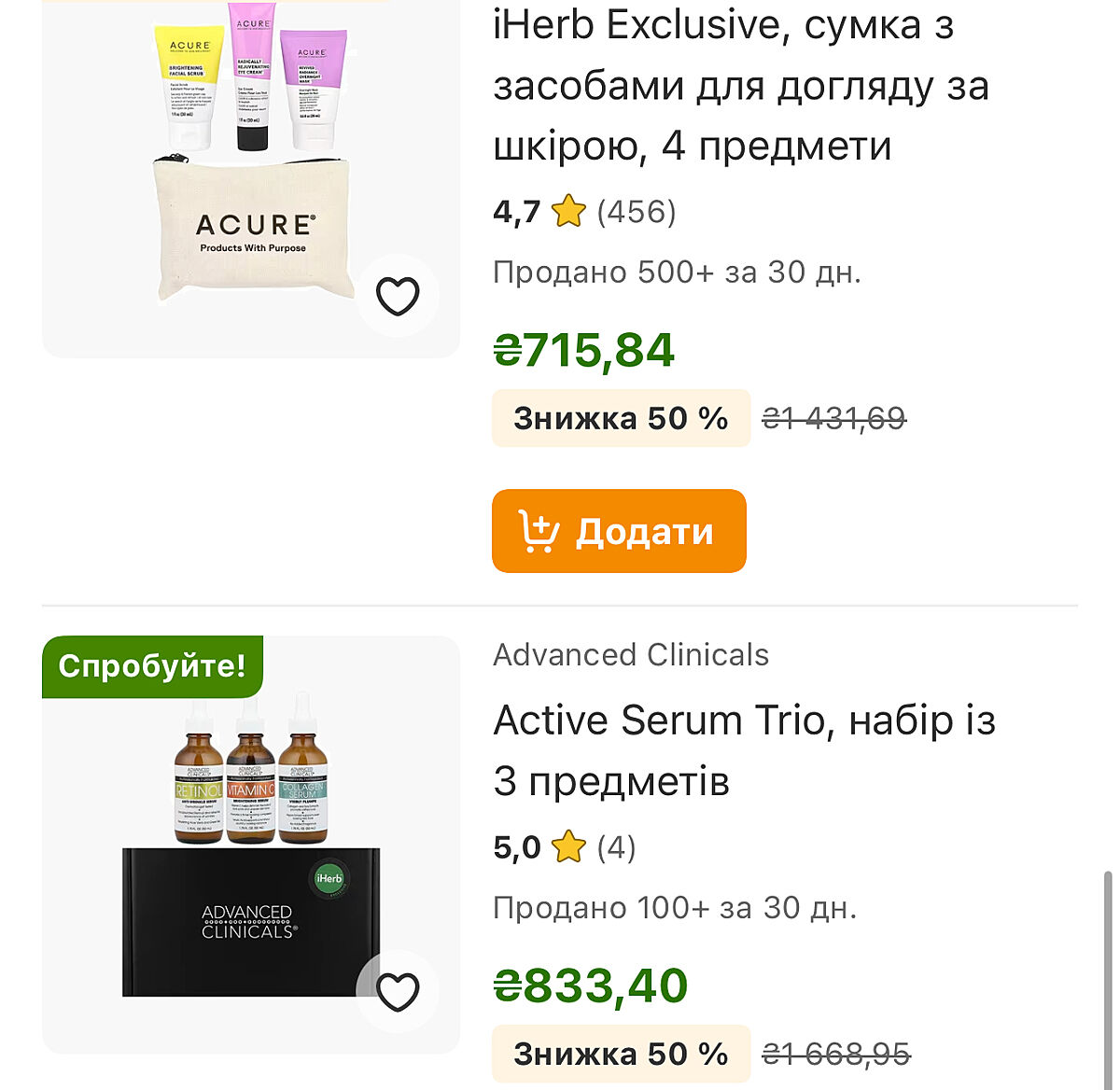Favorite the Active Serum Trio with heart
The height and width of the screenshot is (1090, 1120).
point(398,991)
